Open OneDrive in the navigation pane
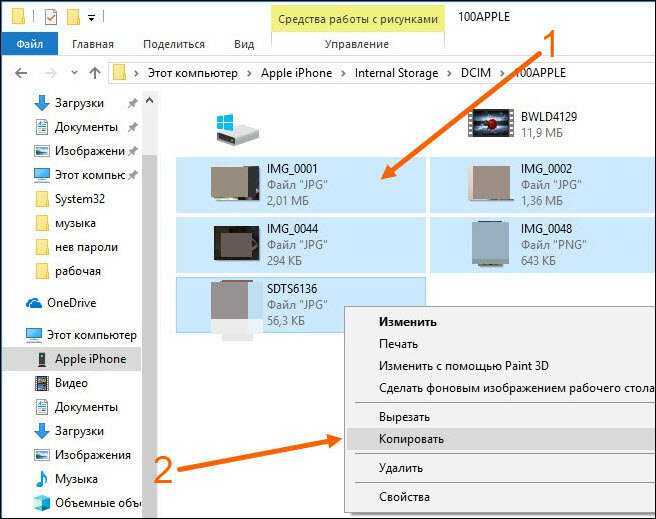The height and width of the screenshot is (519, 656). [x=72, y=303]
